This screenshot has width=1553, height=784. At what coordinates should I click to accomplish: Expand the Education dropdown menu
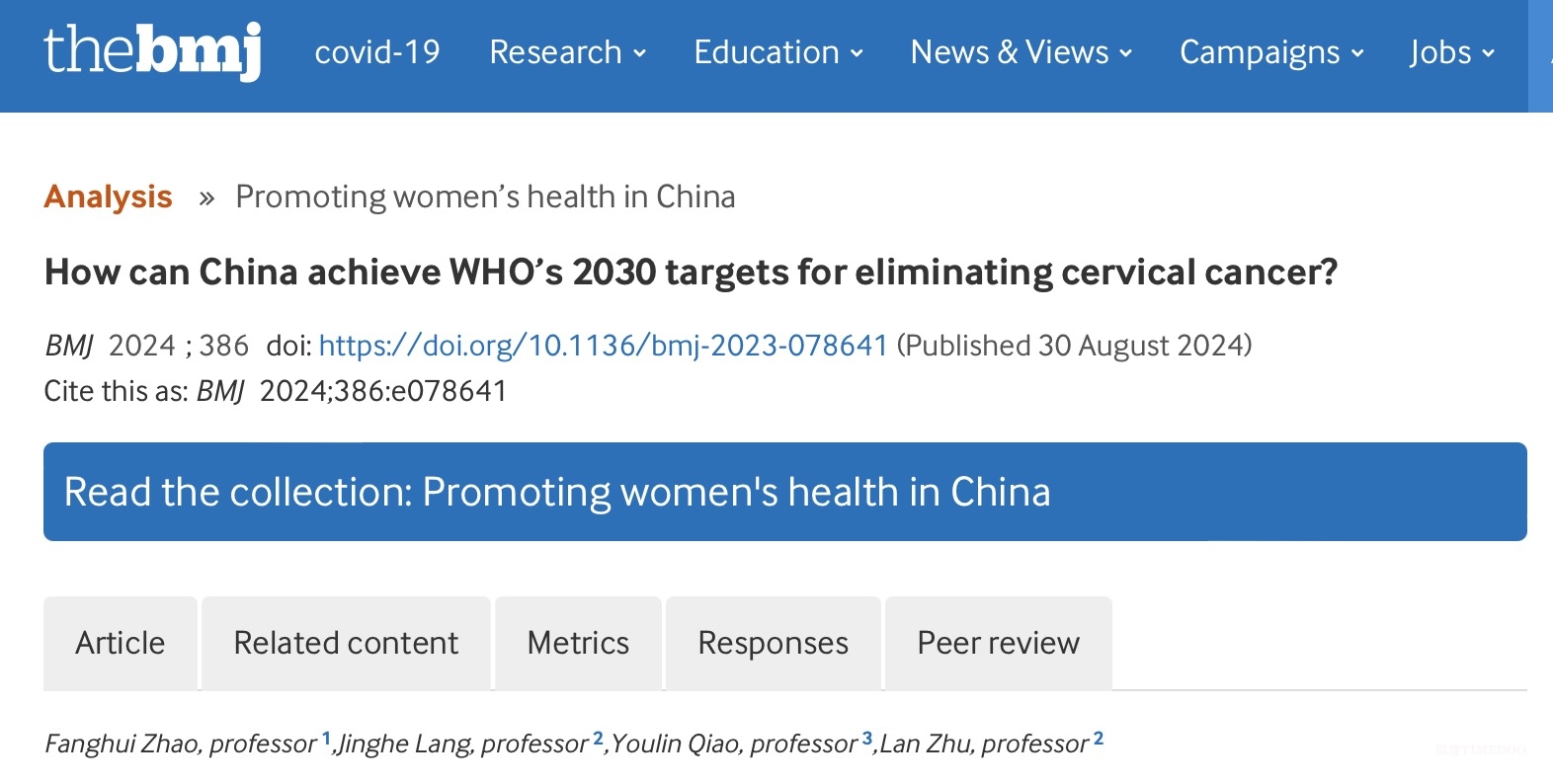point(777,52)
